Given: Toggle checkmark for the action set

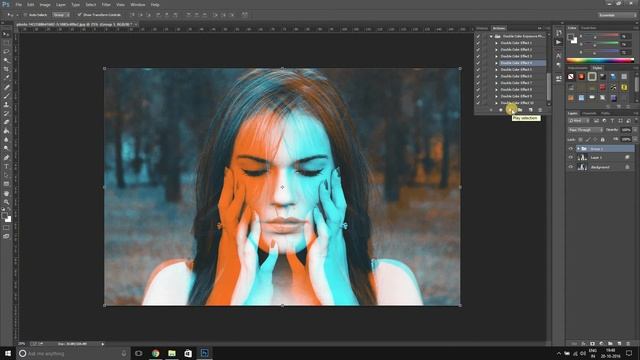Looking at the screenshot, I should pyautogui.click(x=478, y=36).
